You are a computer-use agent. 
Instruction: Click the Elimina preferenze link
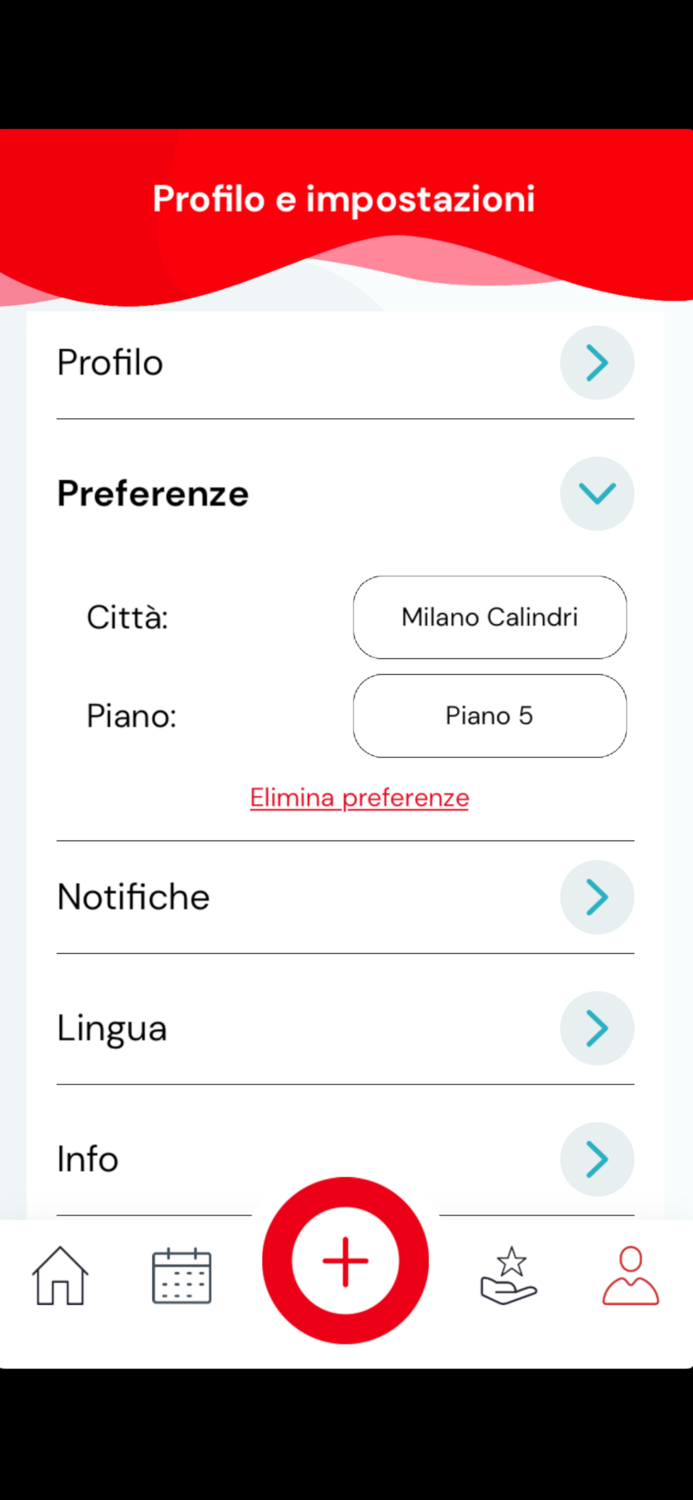(x=359, y=797)
